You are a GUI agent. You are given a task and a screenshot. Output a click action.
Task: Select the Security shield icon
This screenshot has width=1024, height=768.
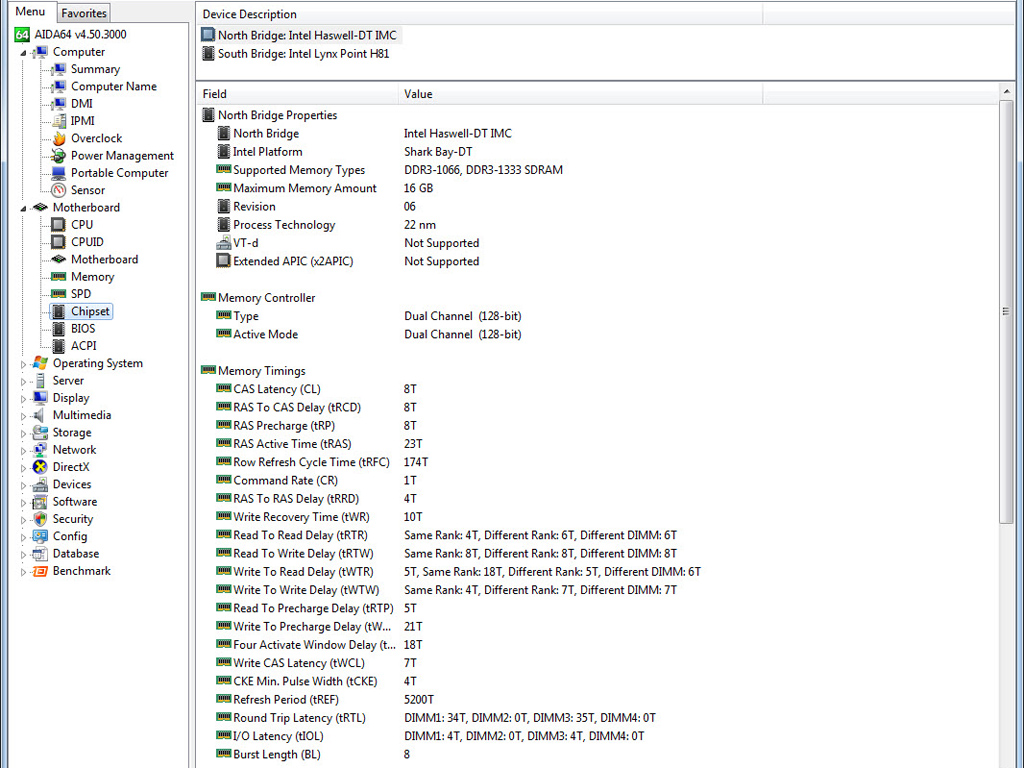coord(40,519)
